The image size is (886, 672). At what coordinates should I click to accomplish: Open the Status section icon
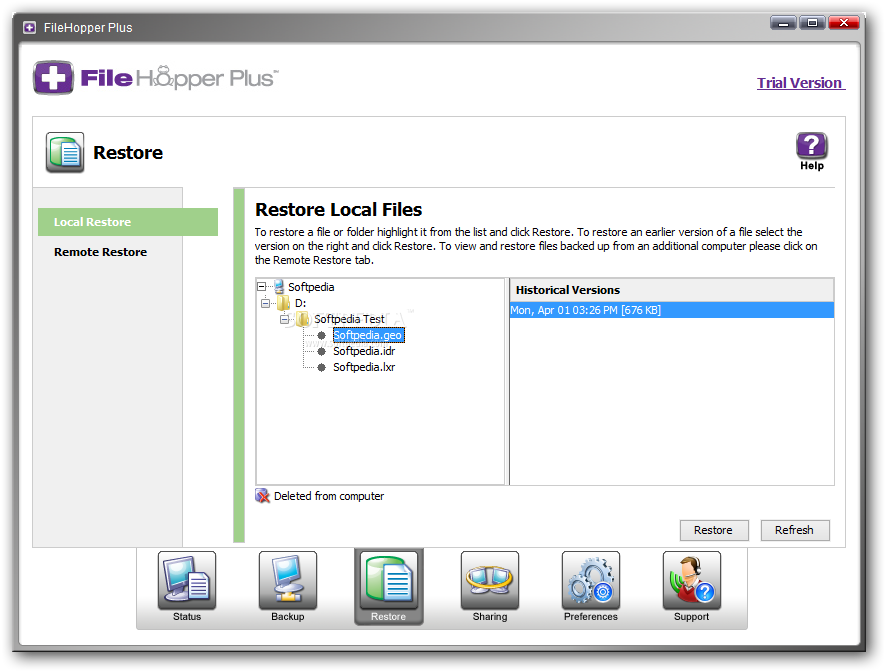click(187, 580)
